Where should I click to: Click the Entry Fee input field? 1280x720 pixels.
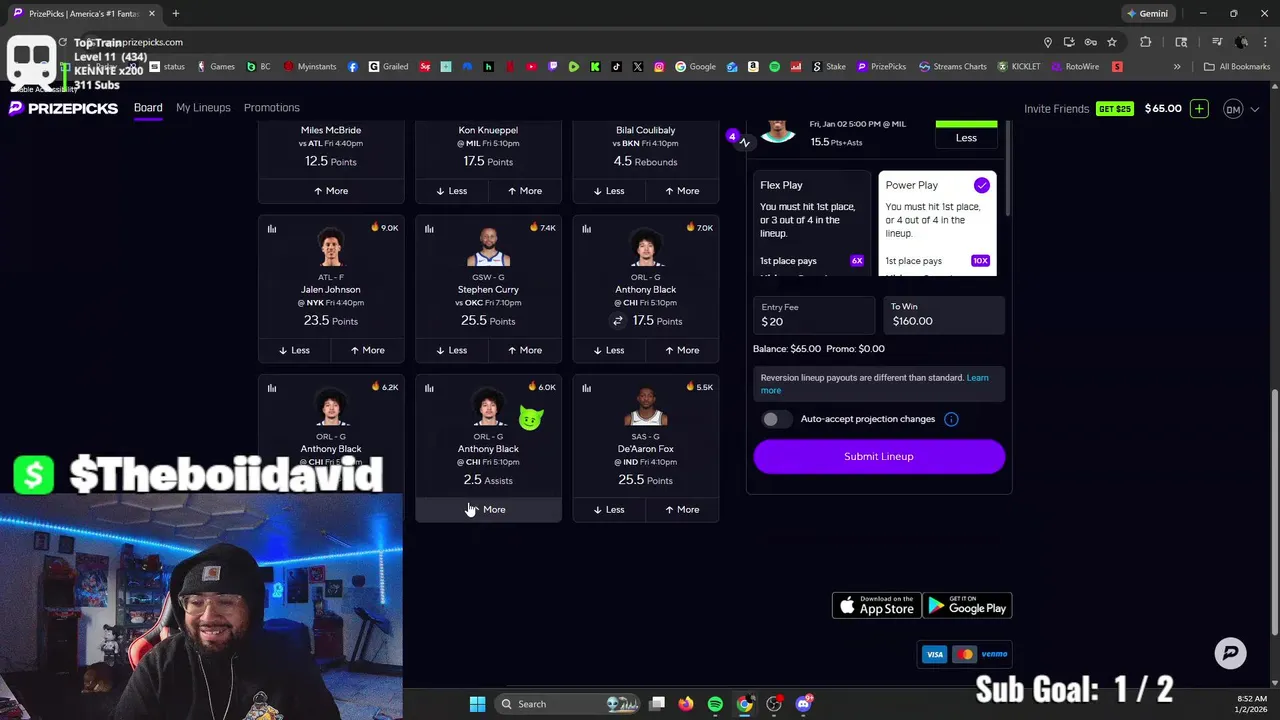click(814, 315)
